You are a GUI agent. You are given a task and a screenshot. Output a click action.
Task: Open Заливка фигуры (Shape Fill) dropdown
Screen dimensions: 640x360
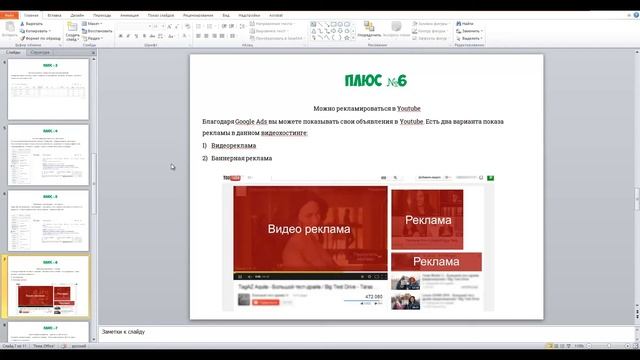[x=431, y=24]
